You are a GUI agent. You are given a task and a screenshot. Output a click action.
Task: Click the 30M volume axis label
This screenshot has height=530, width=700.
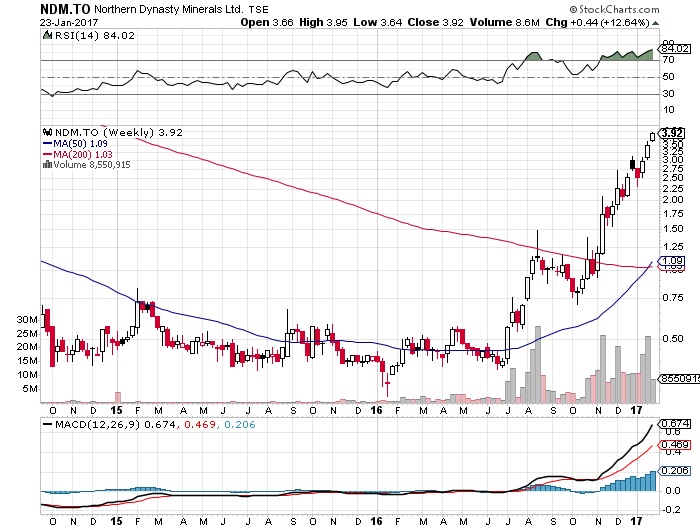[x=27, y=320]
